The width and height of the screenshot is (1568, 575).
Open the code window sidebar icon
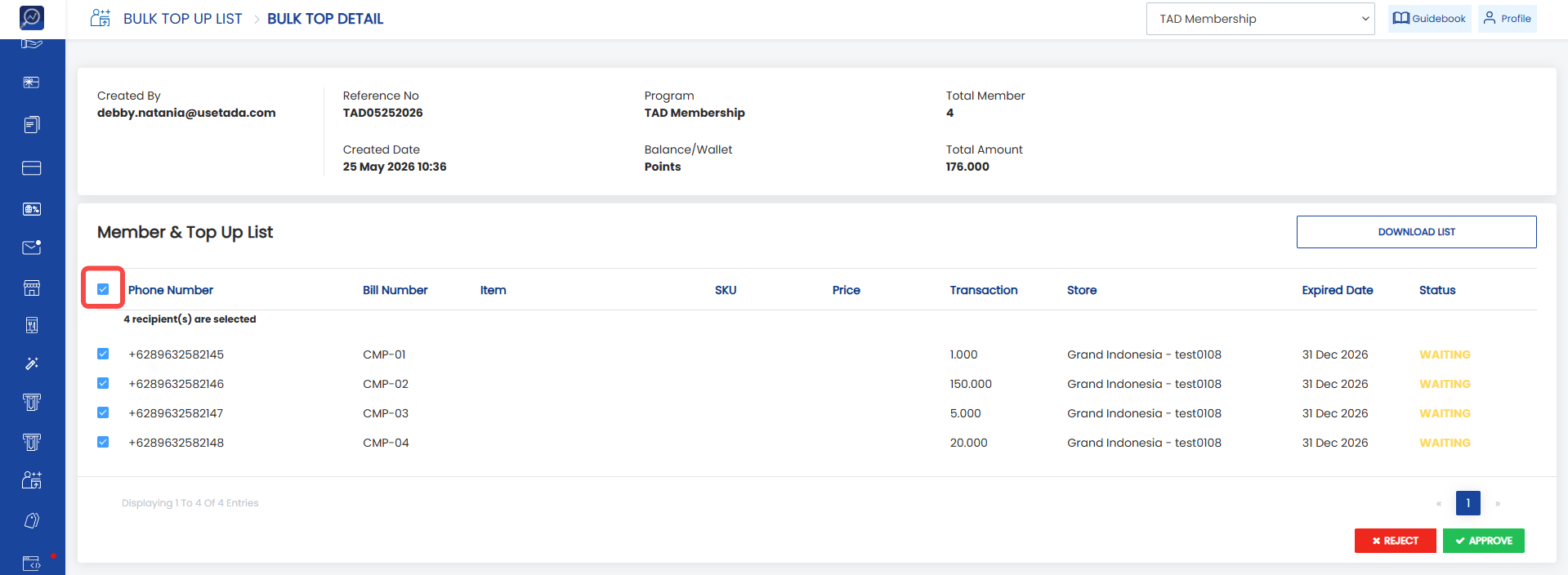(31, 564)
